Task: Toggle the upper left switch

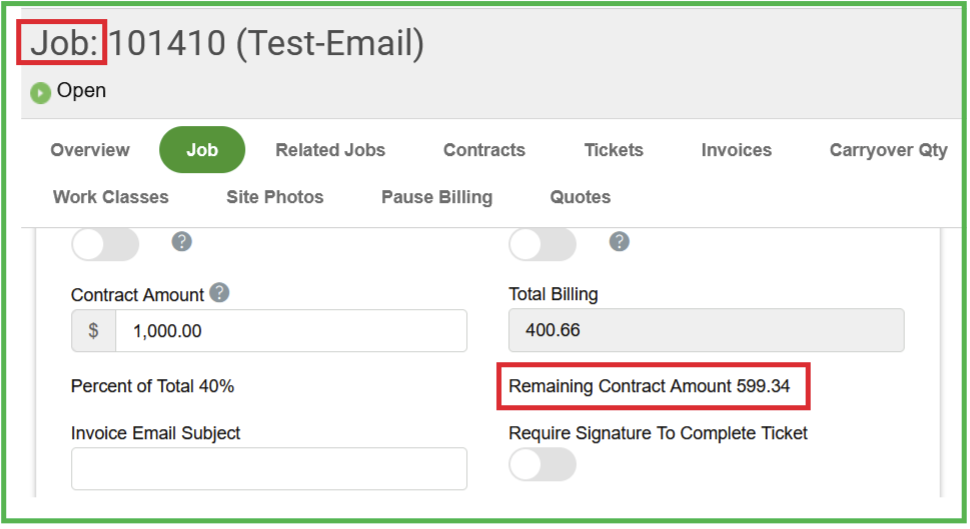Action: click(104, 243)
